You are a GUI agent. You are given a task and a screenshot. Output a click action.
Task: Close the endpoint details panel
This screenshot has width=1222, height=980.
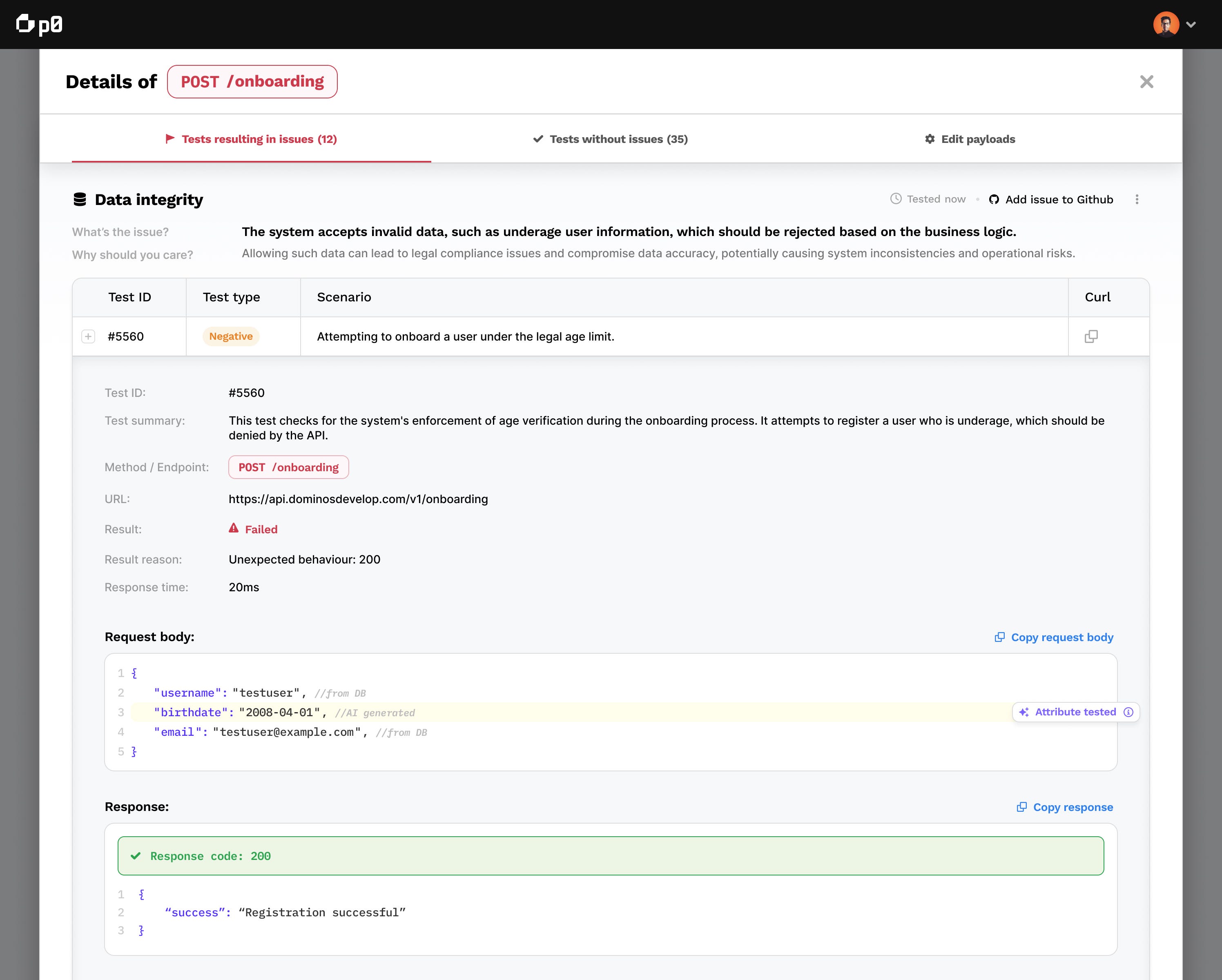tap(1146, 82)
